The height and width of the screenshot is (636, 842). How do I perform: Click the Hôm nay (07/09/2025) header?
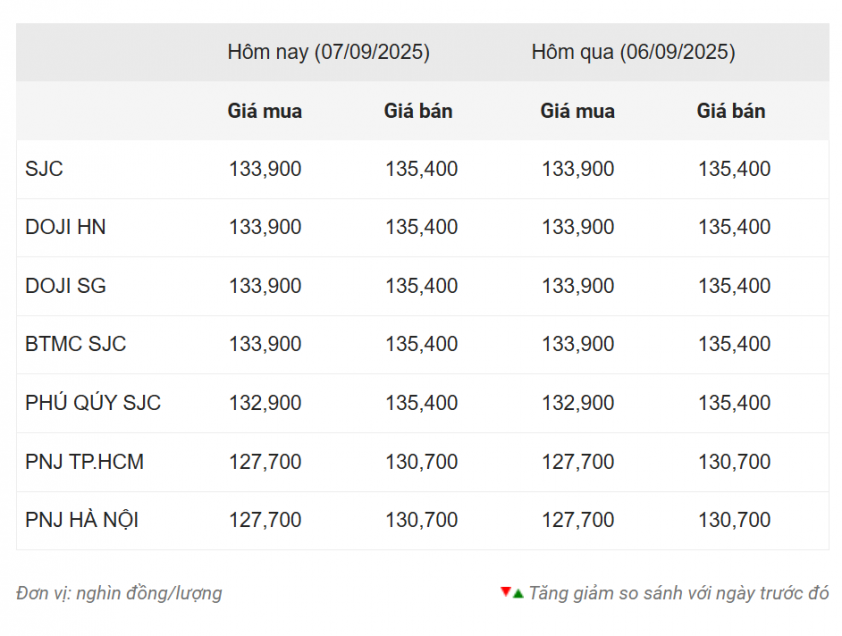(329, 52)
